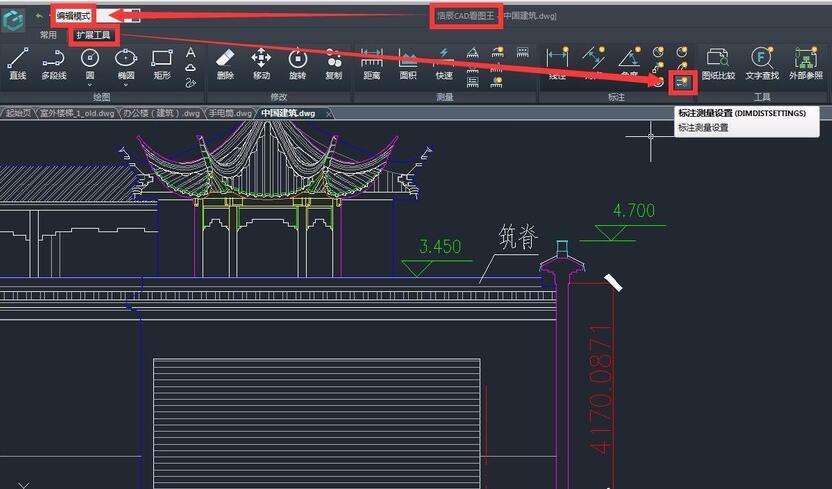The image size is (832, 489).
Task: Open the 编辑模式 mode dropdown
Action: click(134, 16)
